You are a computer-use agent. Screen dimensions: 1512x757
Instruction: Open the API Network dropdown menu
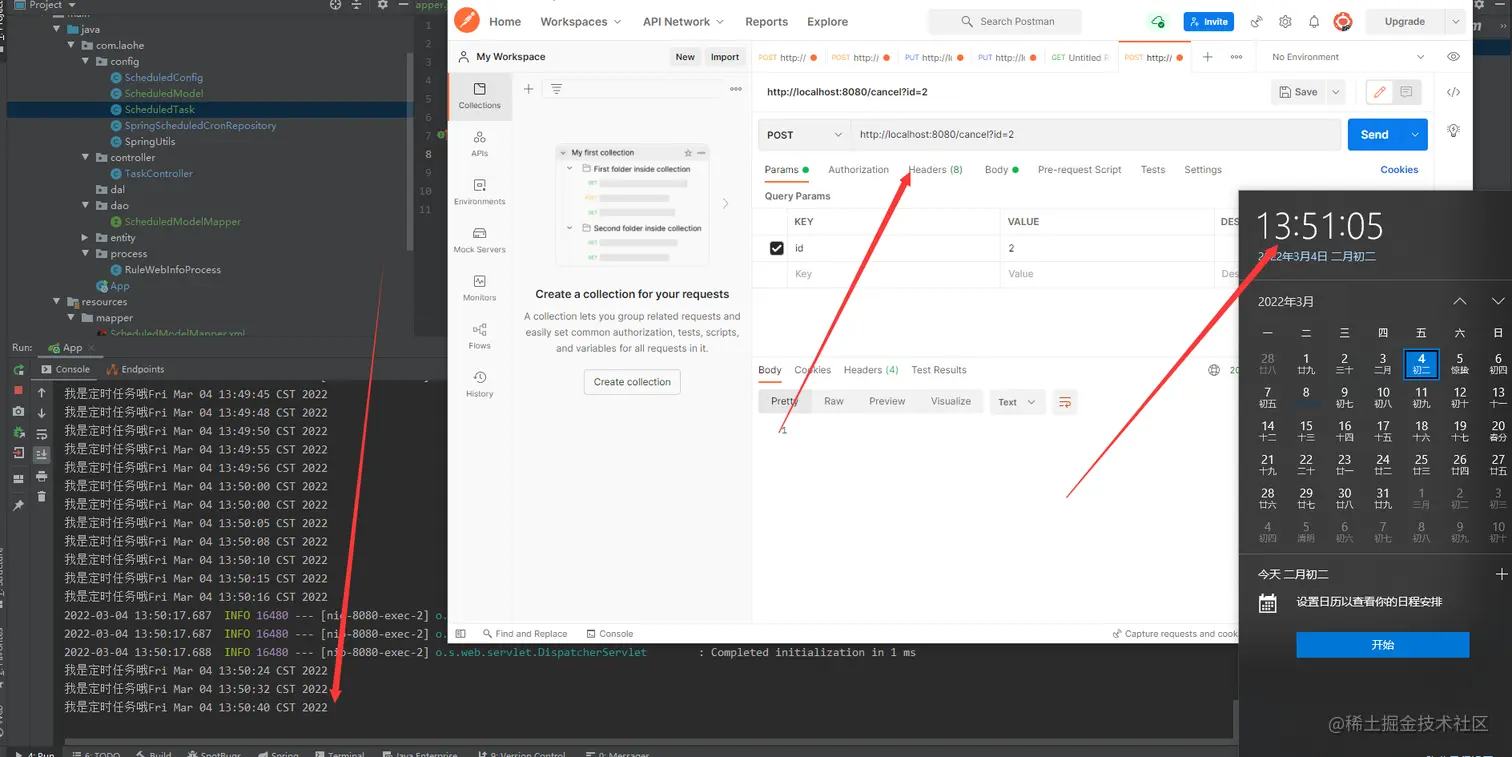pyautogui.click(x=684, y=21)
